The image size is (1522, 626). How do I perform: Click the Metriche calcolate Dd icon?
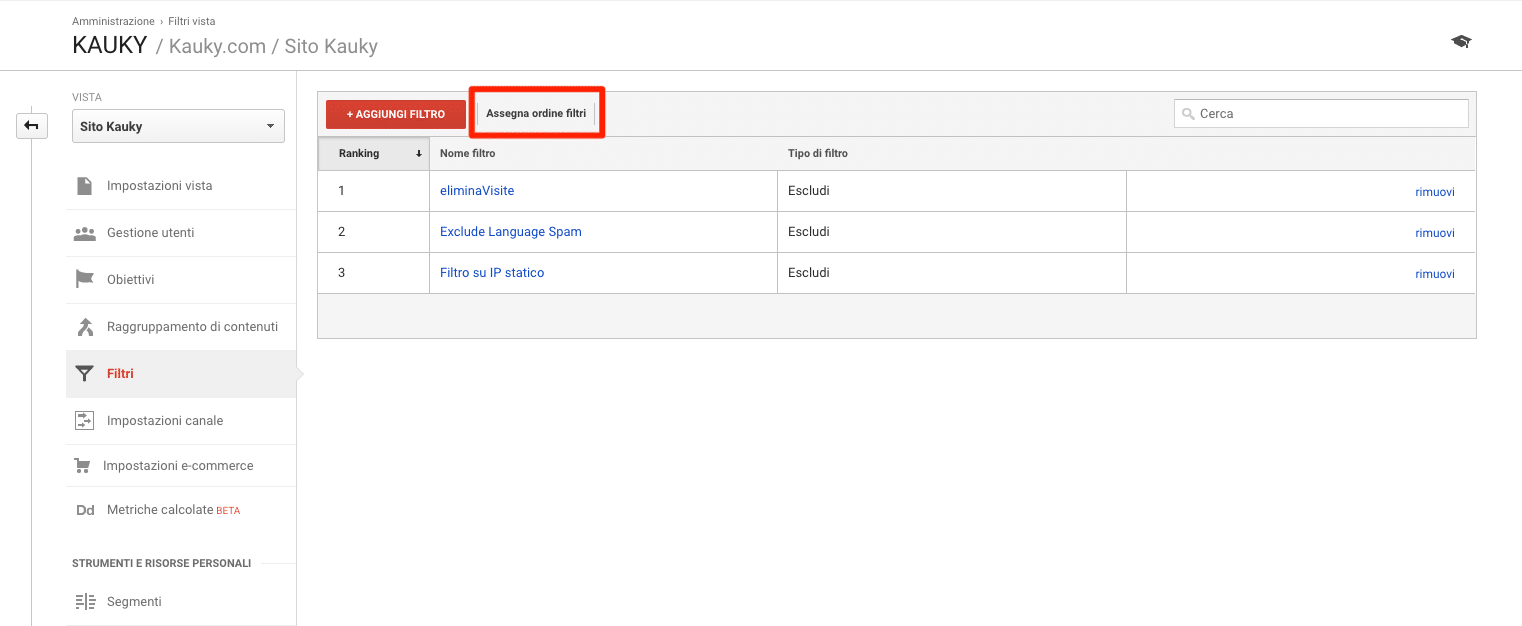[86, 509]
